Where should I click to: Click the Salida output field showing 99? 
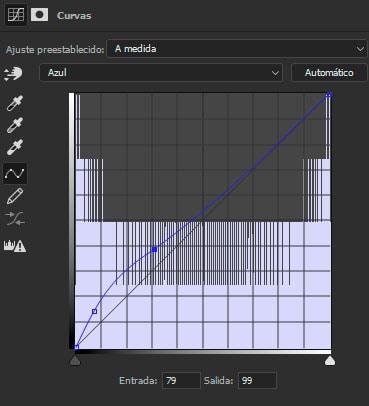257,381
